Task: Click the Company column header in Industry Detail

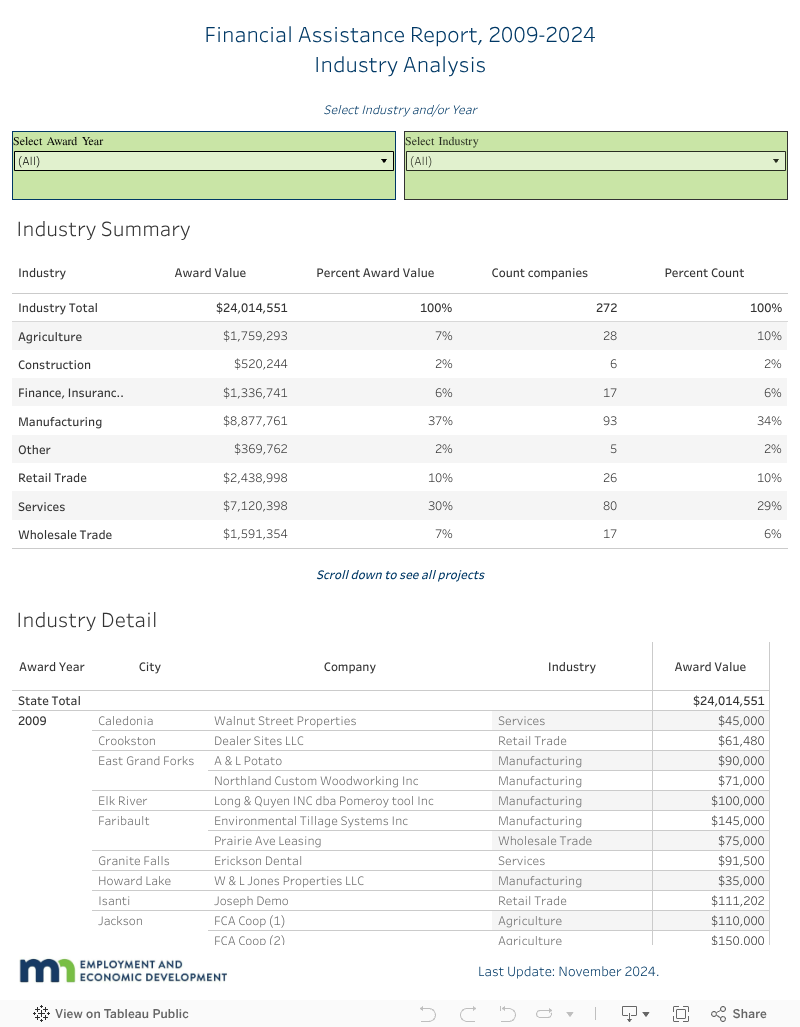Action: tap(350, 667)
